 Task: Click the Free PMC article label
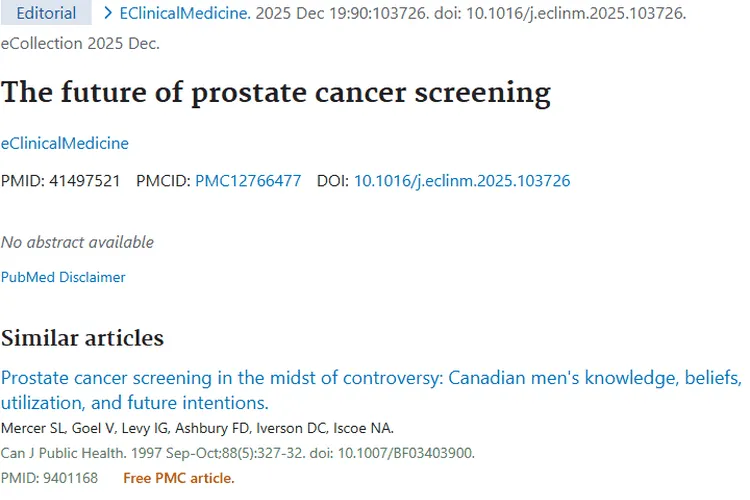pyautogui.click(x=178, y=478)
